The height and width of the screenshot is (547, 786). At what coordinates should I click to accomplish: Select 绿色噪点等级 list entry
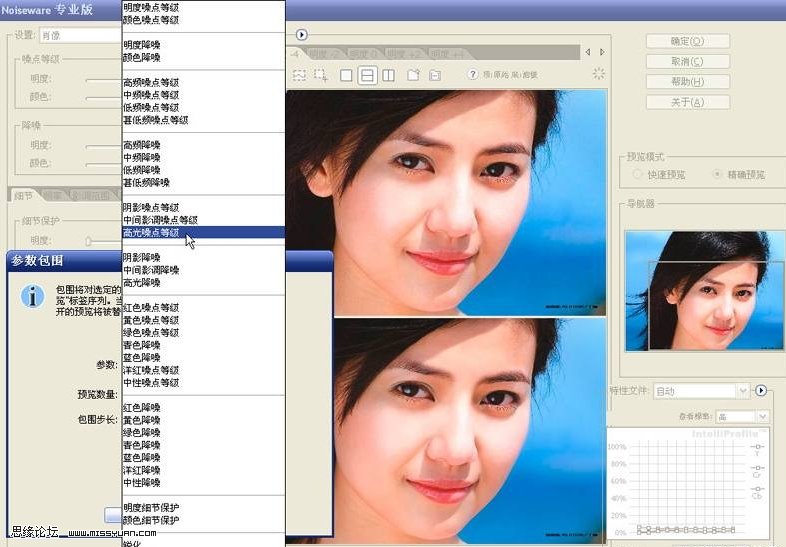pyautogui.click(x=204, y=332)
